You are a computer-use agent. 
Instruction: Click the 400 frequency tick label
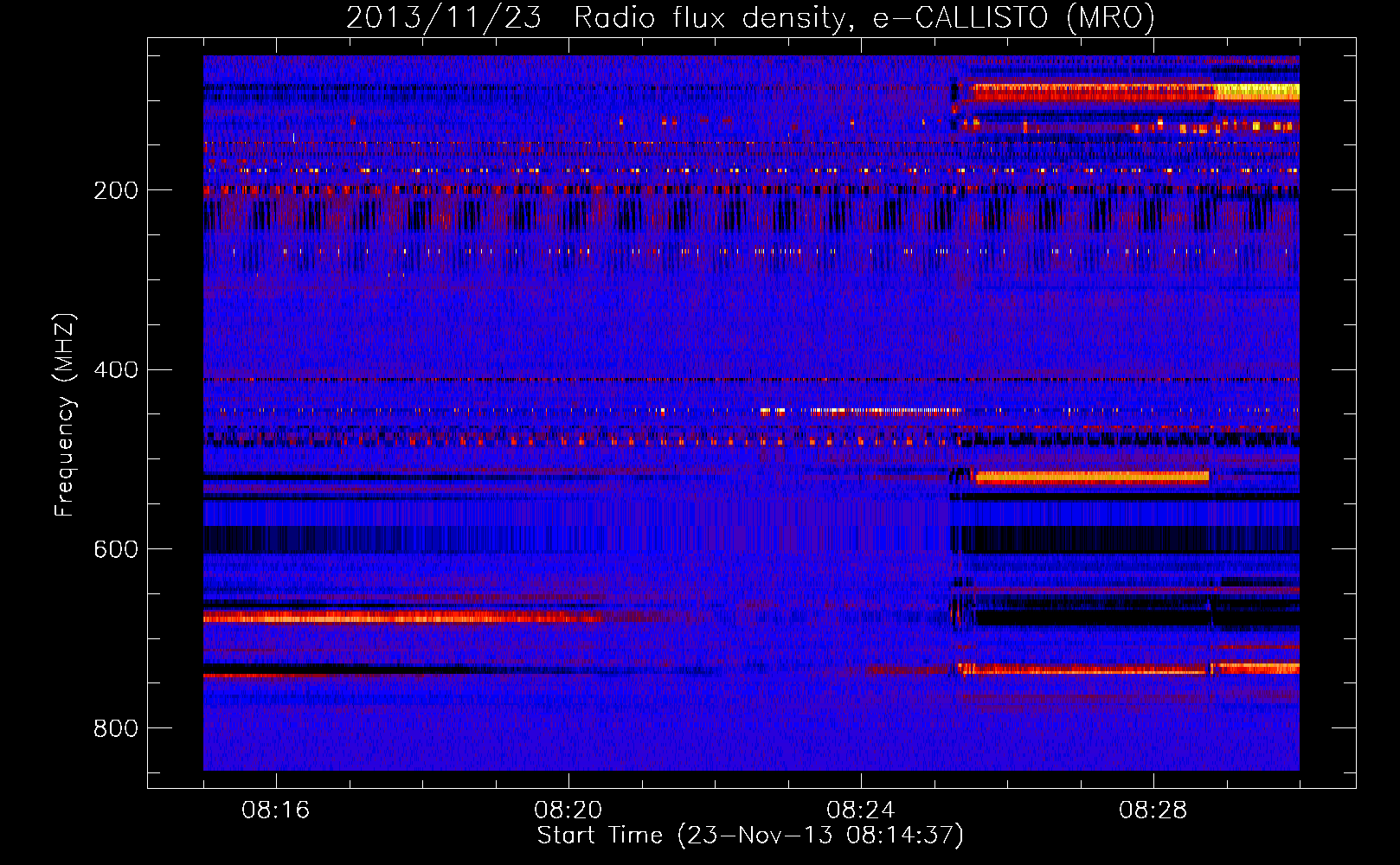[116, 370]
